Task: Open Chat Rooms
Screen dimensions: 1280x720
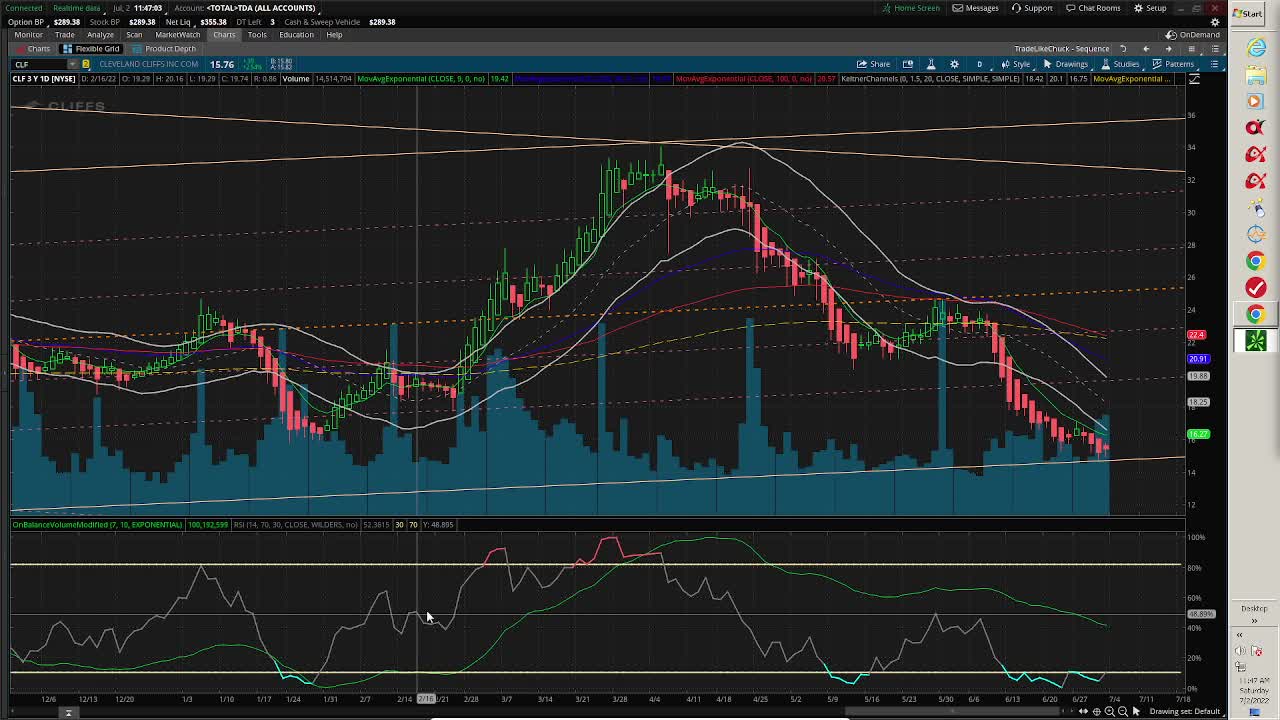Action: pos(1093,8)
